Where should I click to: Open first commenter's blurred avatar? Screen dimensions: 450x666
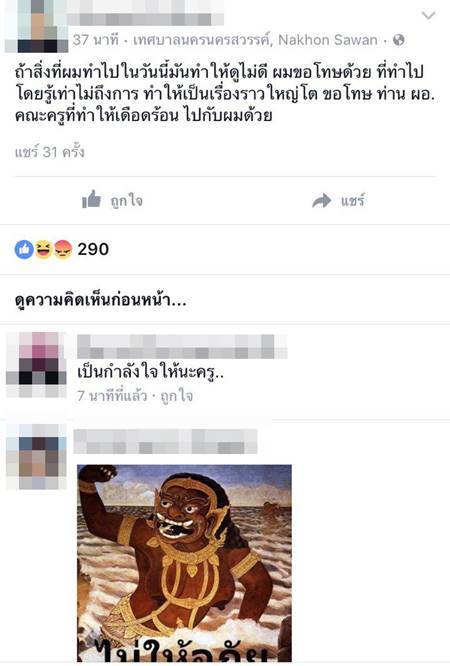coord(37,365)
